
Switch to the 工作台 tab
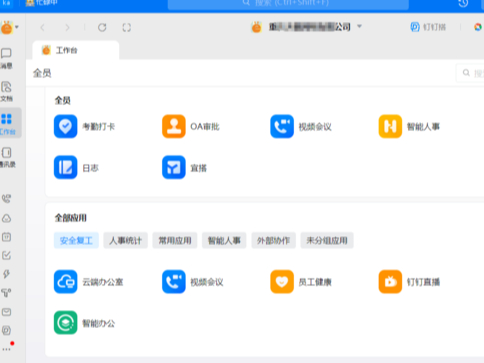76,50
